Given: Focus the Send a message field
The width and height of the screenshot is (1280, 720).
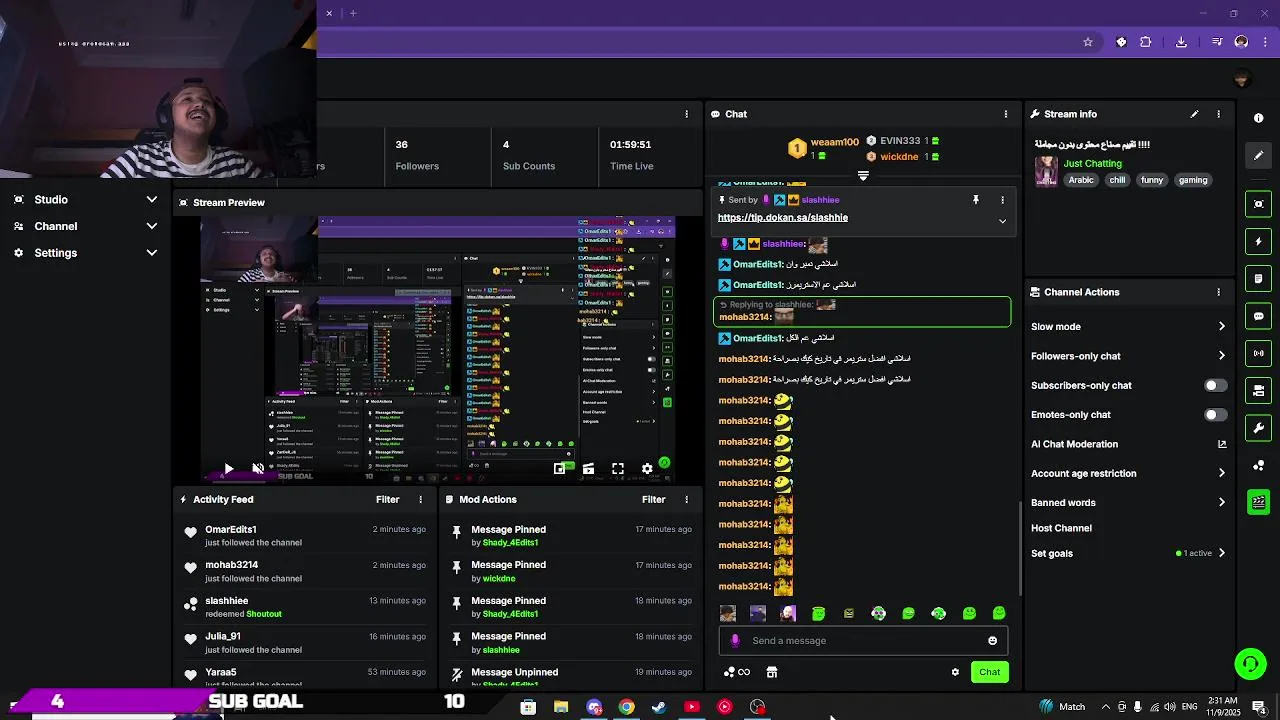Looking at the screenshot, I should coord(863,641).
